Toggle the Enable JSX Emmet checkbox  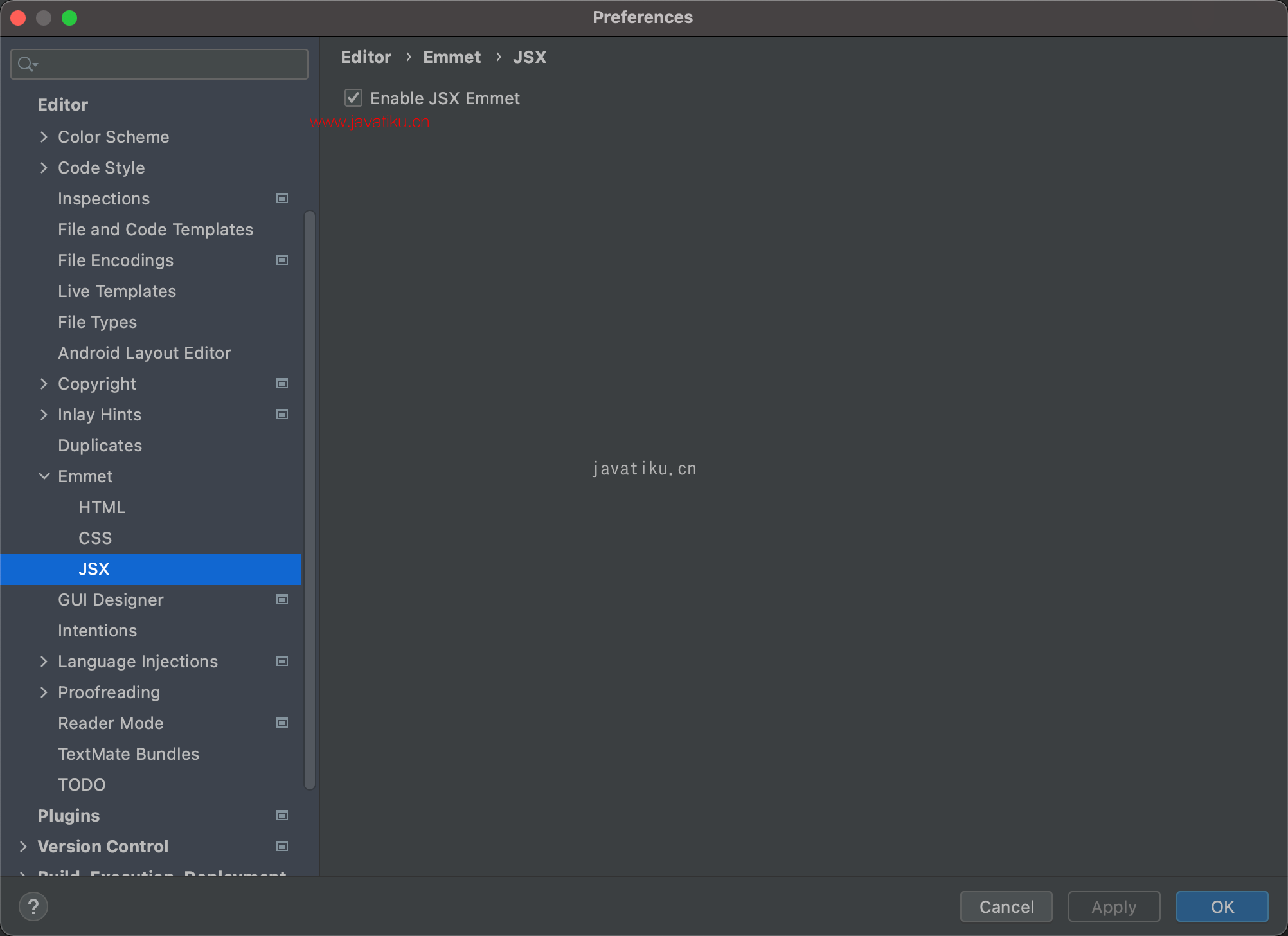point(353,98)
